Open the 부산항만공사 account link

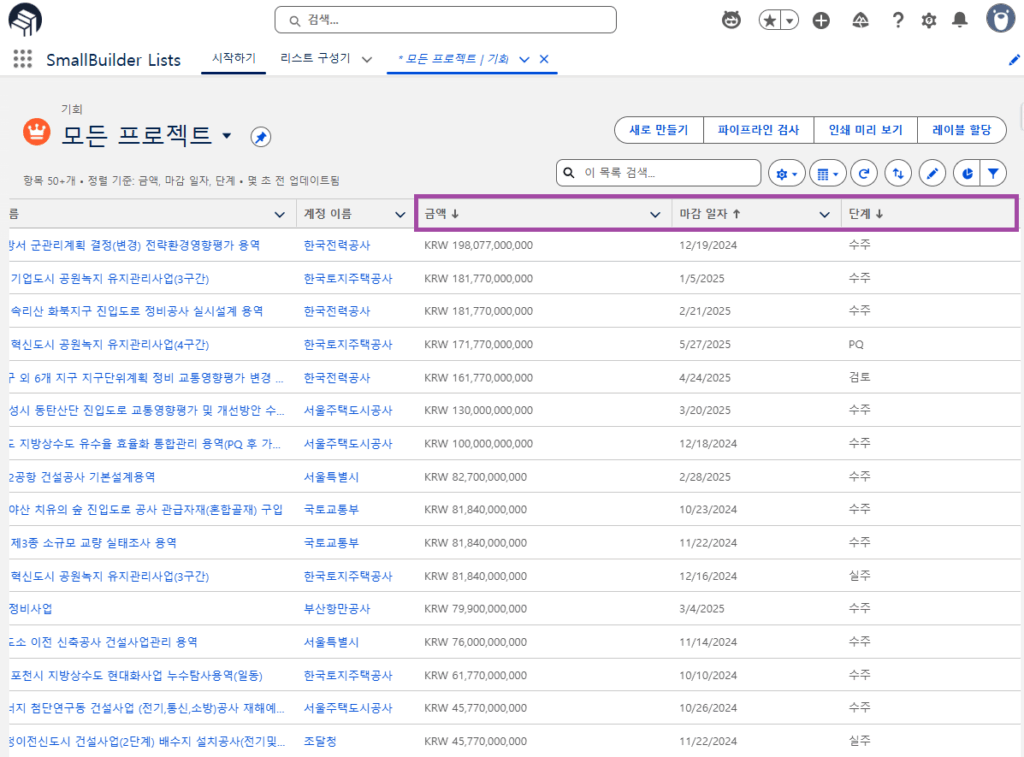337,609
